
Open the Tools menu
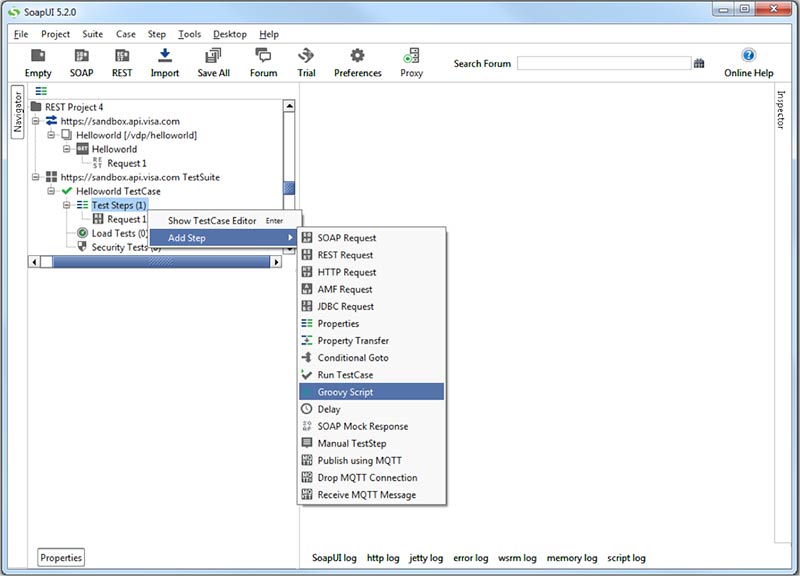coord(189,34)
